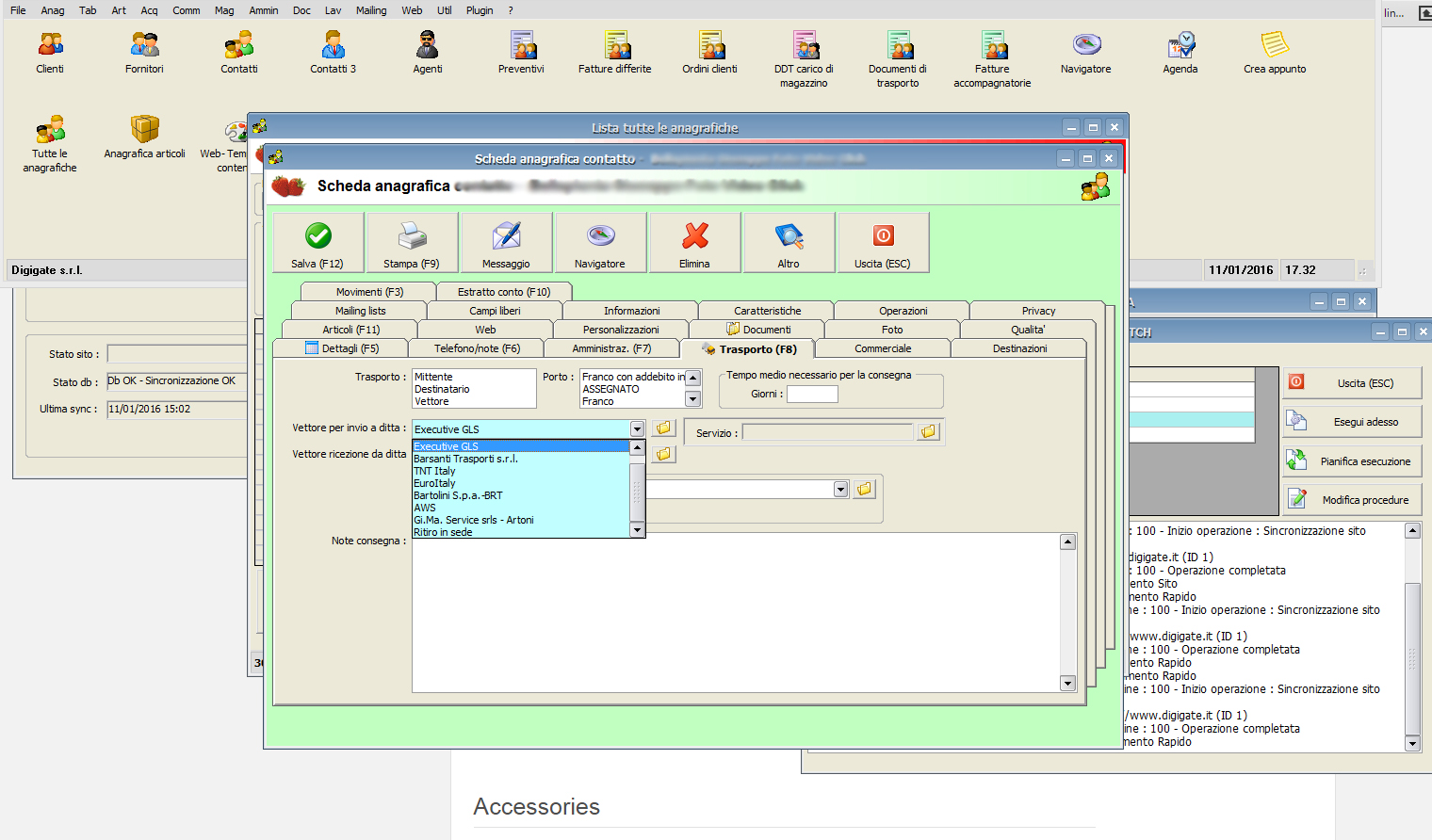This screenshot has width=1432, height=840.
Task: Open the Messaggio composer
Action: 506,243
